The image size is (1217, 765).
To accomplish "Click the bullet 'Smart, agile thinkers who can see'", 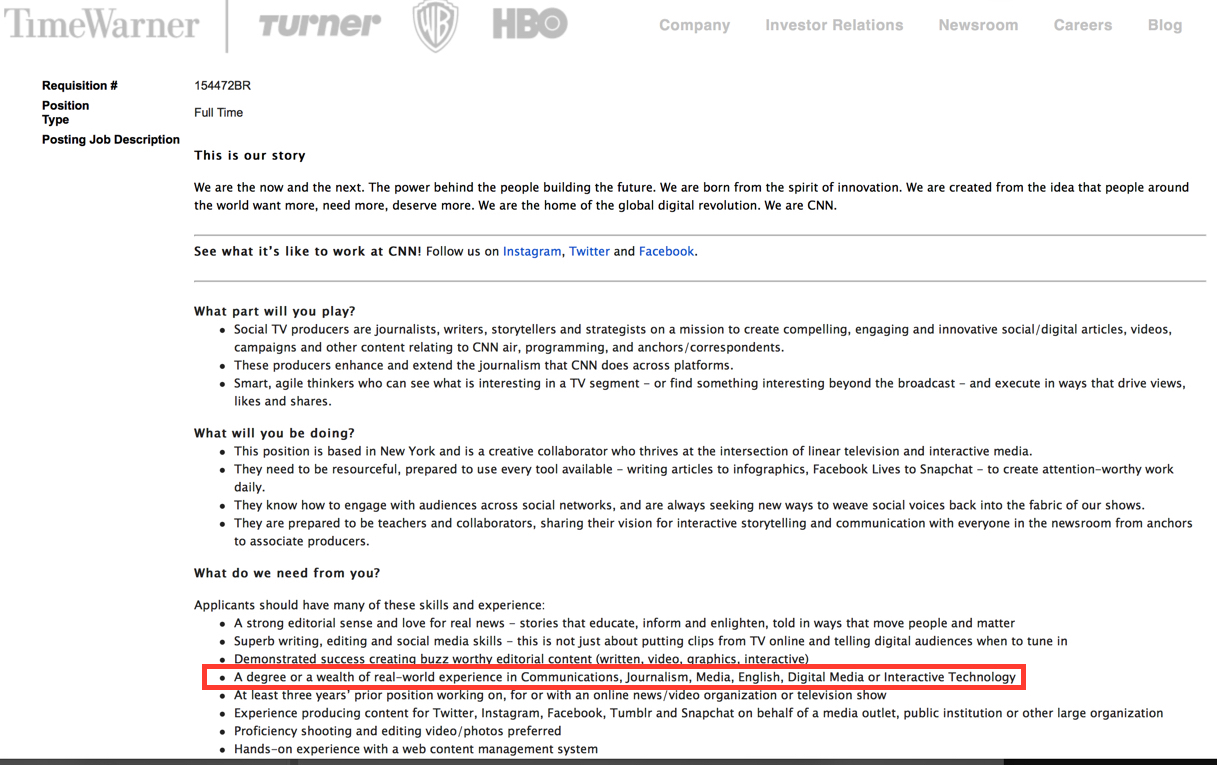I will pyautogui.click(x=710, y=392).
